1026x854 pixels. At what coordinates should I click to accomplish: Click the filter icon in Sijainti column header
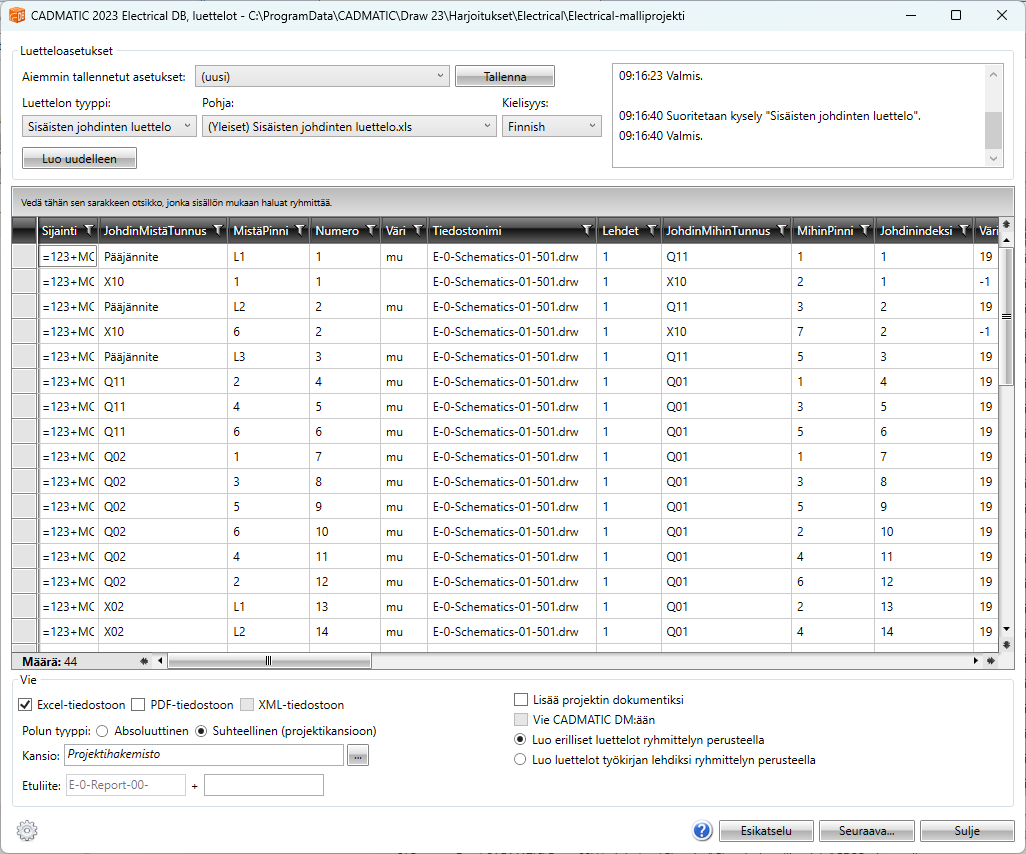(88, 231)
